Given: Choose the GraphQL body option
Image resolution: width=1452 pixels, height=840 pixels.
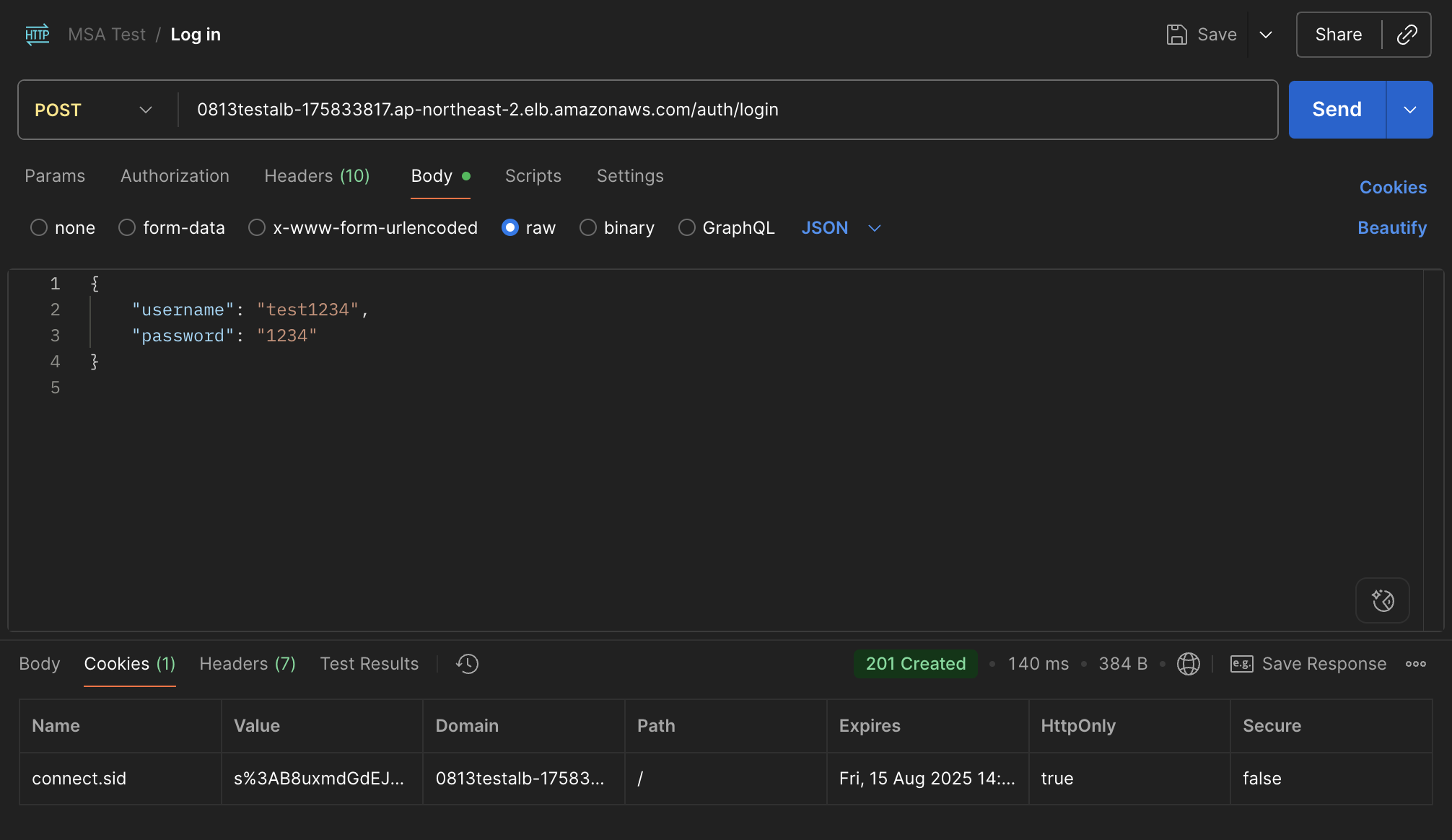Looking at the screenshot, I should click(687, 228).
